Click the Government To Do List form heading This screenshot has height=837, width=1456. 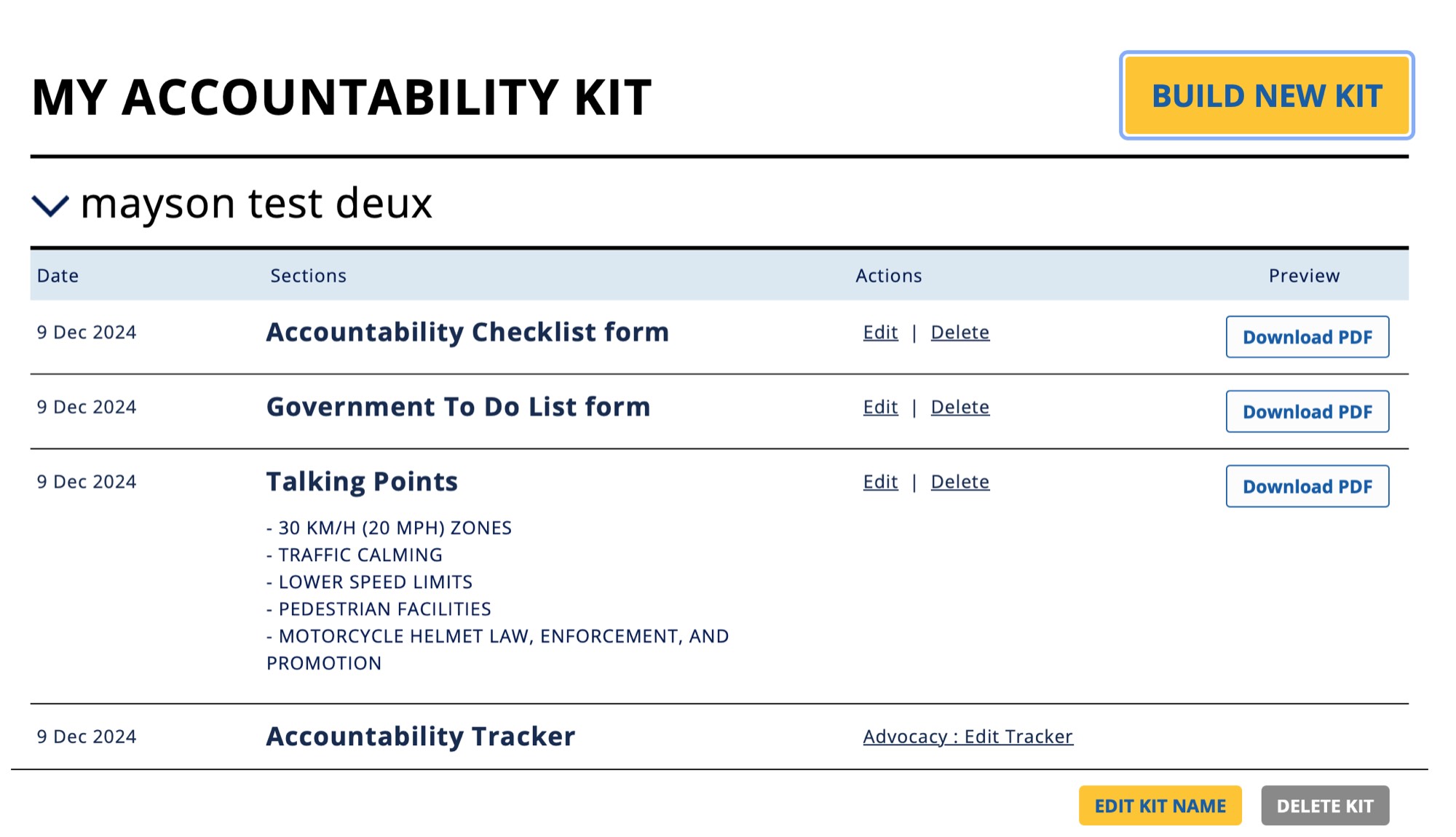click(x=458, y=407)
